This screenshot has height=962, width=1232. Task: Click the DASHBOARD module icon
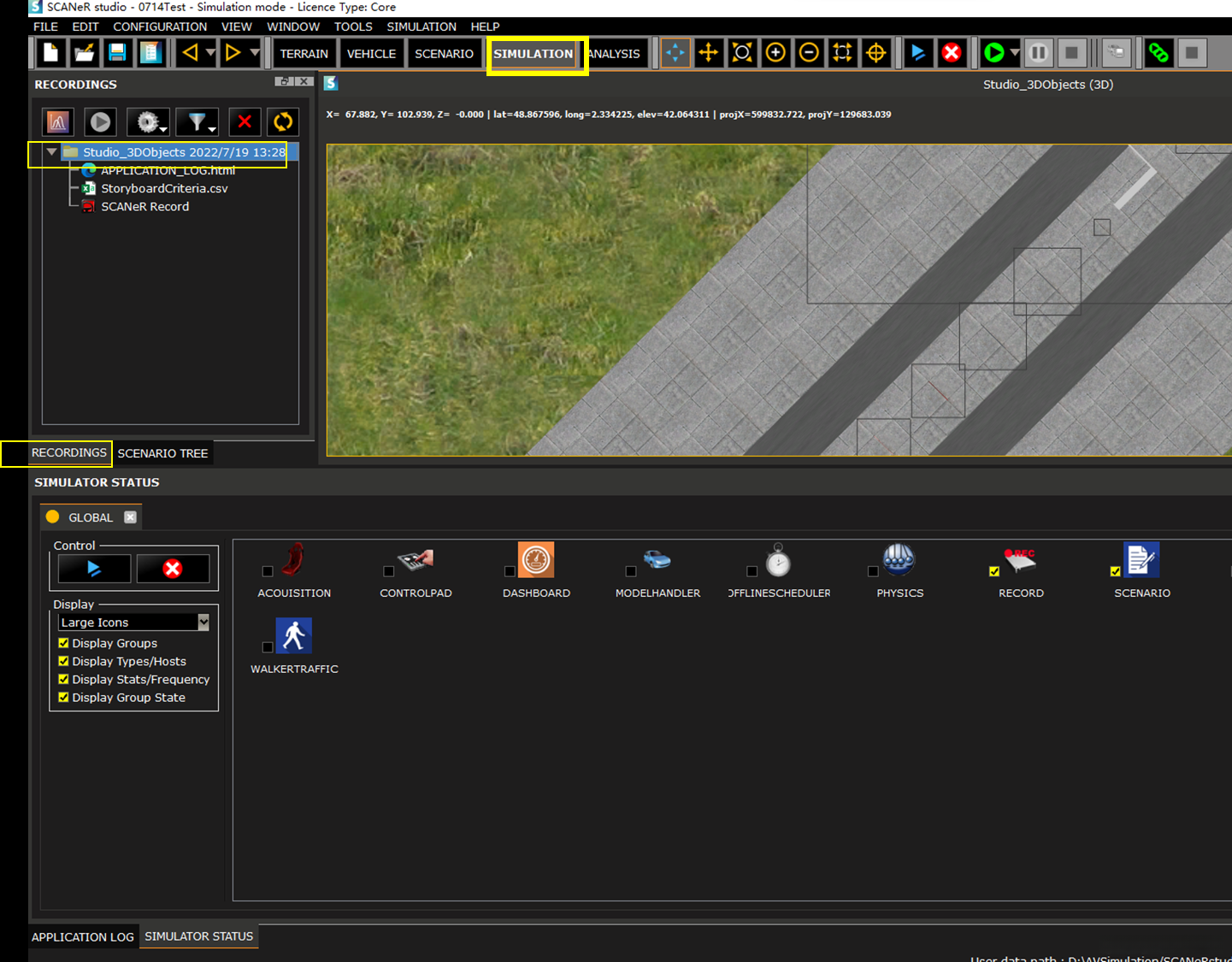pyautogui.click(x=536, y=560)
